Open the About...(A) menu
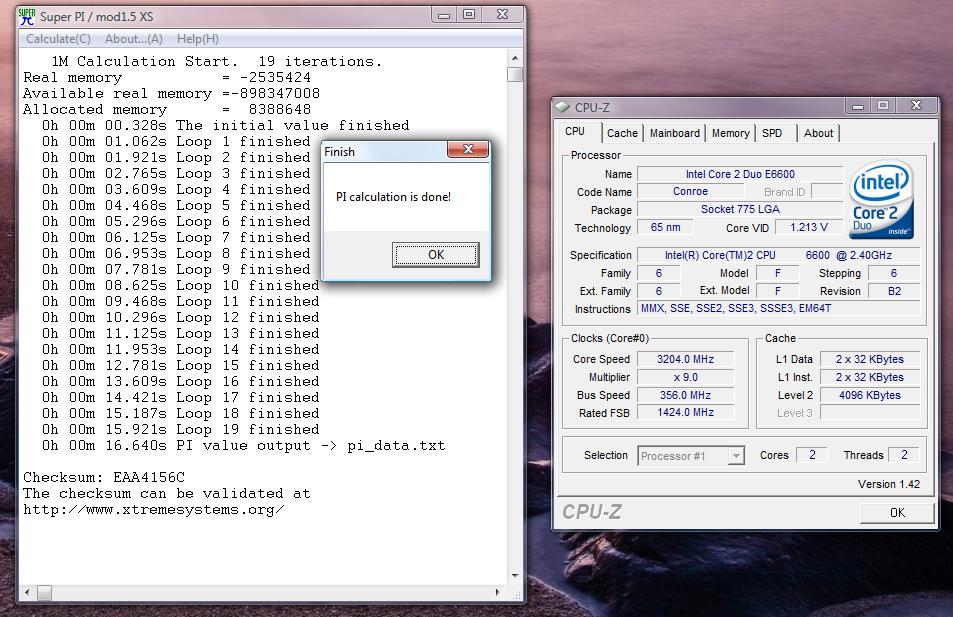Image resolution: width=953 pixels, height=617 pixels. point(134,39)
